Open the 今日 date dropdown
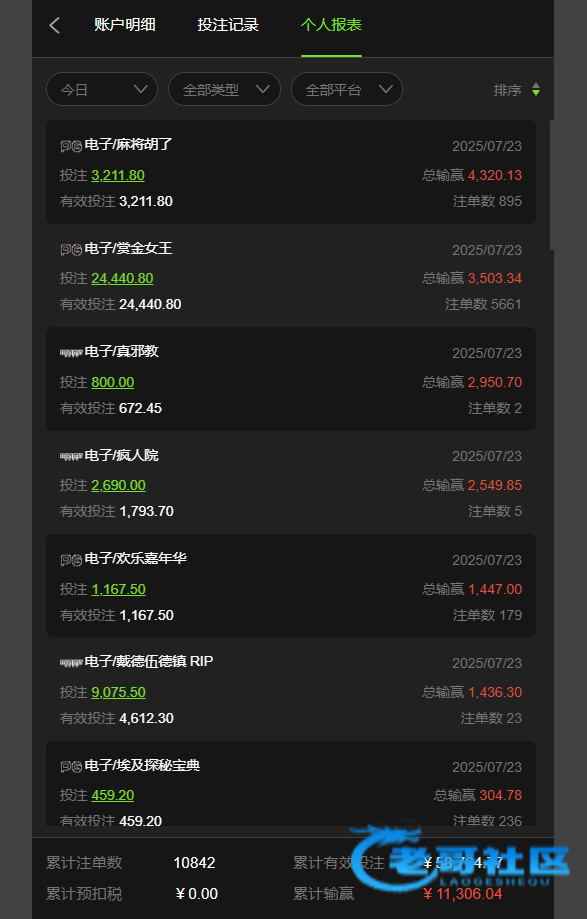 (102, 89)
